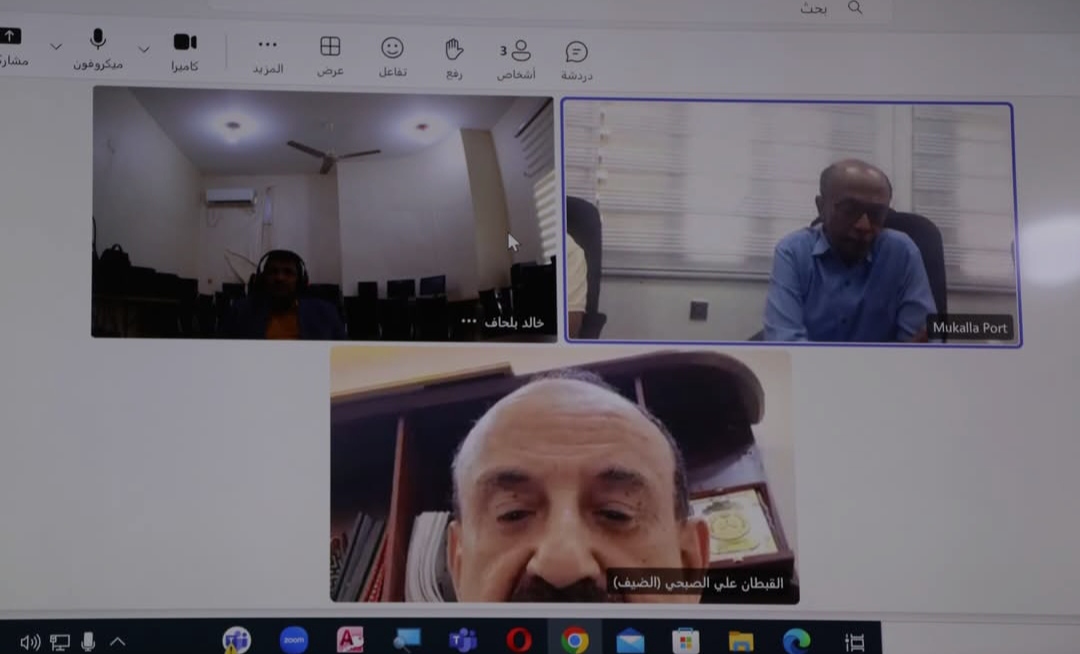Screen dimensions: 1080x654
Task: Switch to Google Chrome in taskbar
Action: 574,639
